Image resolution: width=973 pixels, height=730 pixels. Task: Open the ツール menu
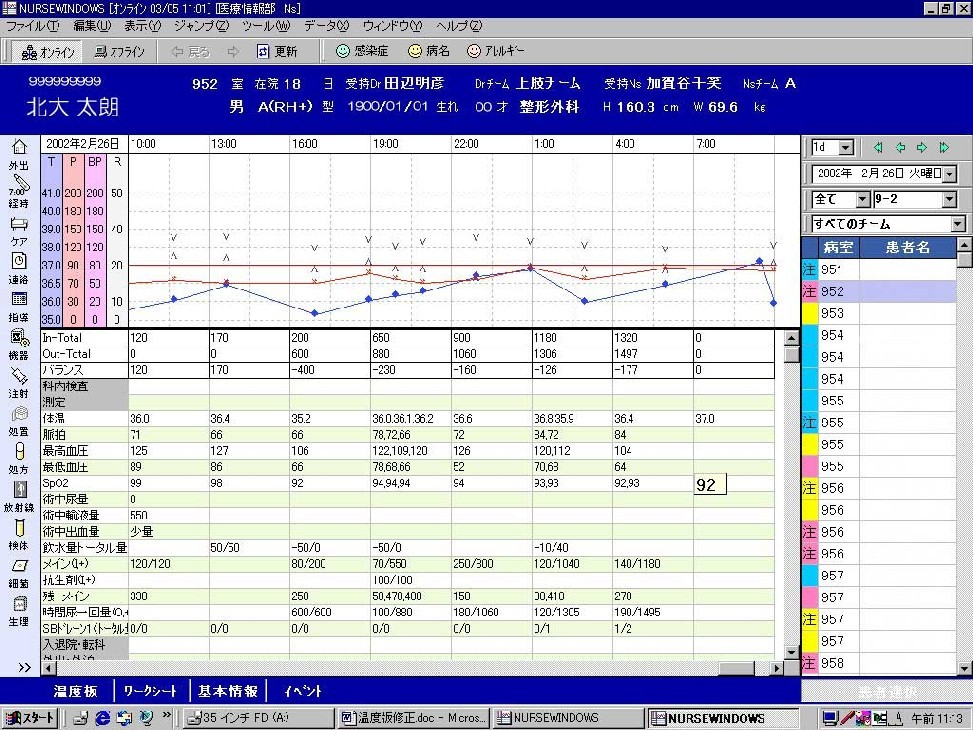[266, 26]
